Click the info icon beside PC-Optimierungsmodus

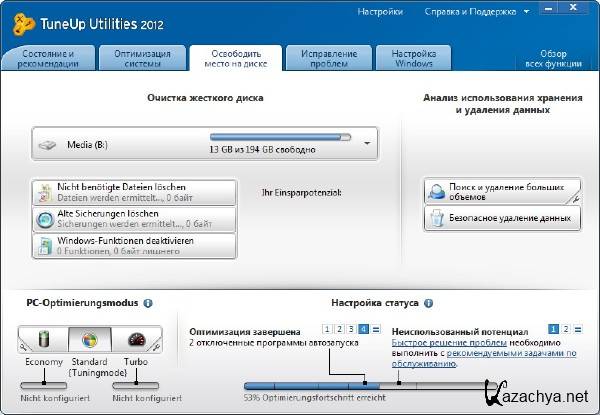point(148,302)
